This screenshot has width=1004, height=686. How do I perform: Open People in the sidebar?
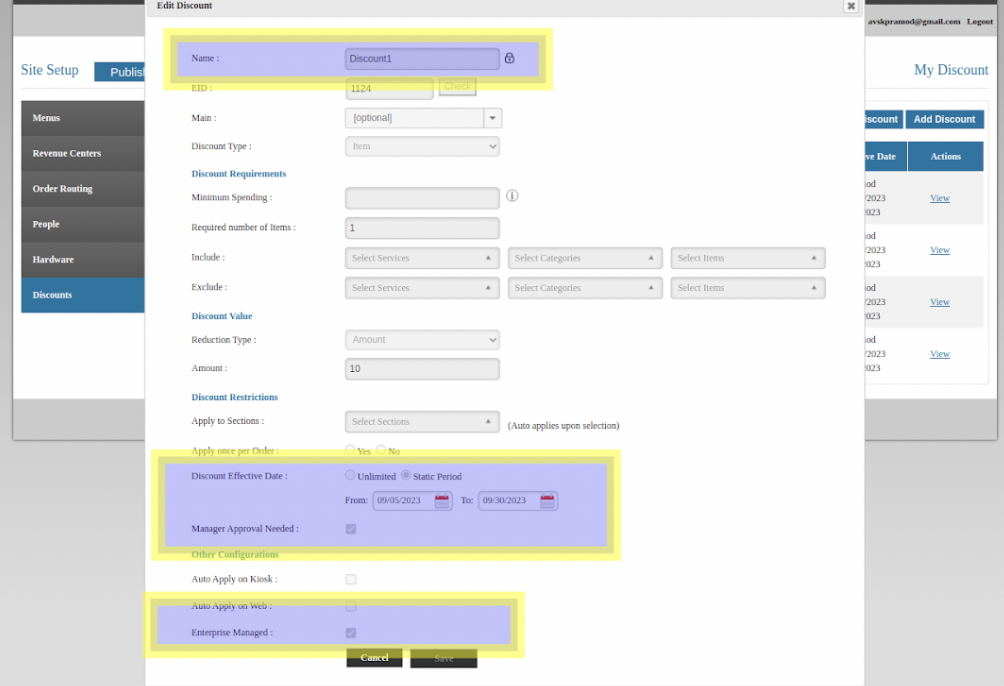click(x=83, y=224)
